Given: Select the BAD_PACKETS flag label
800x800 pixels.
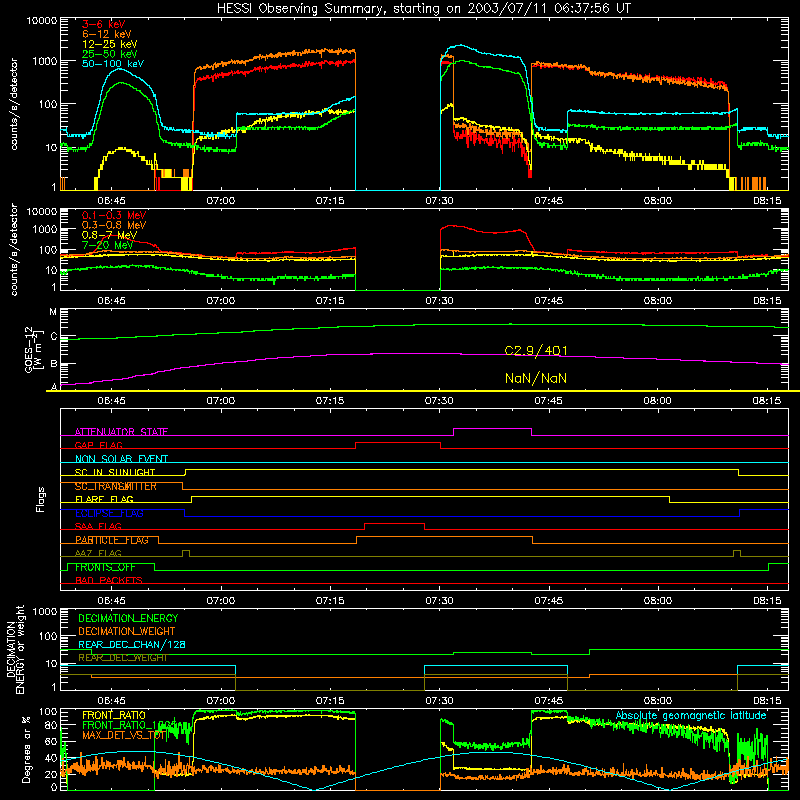Looking at the screenshot, I should tap(109, 580).
